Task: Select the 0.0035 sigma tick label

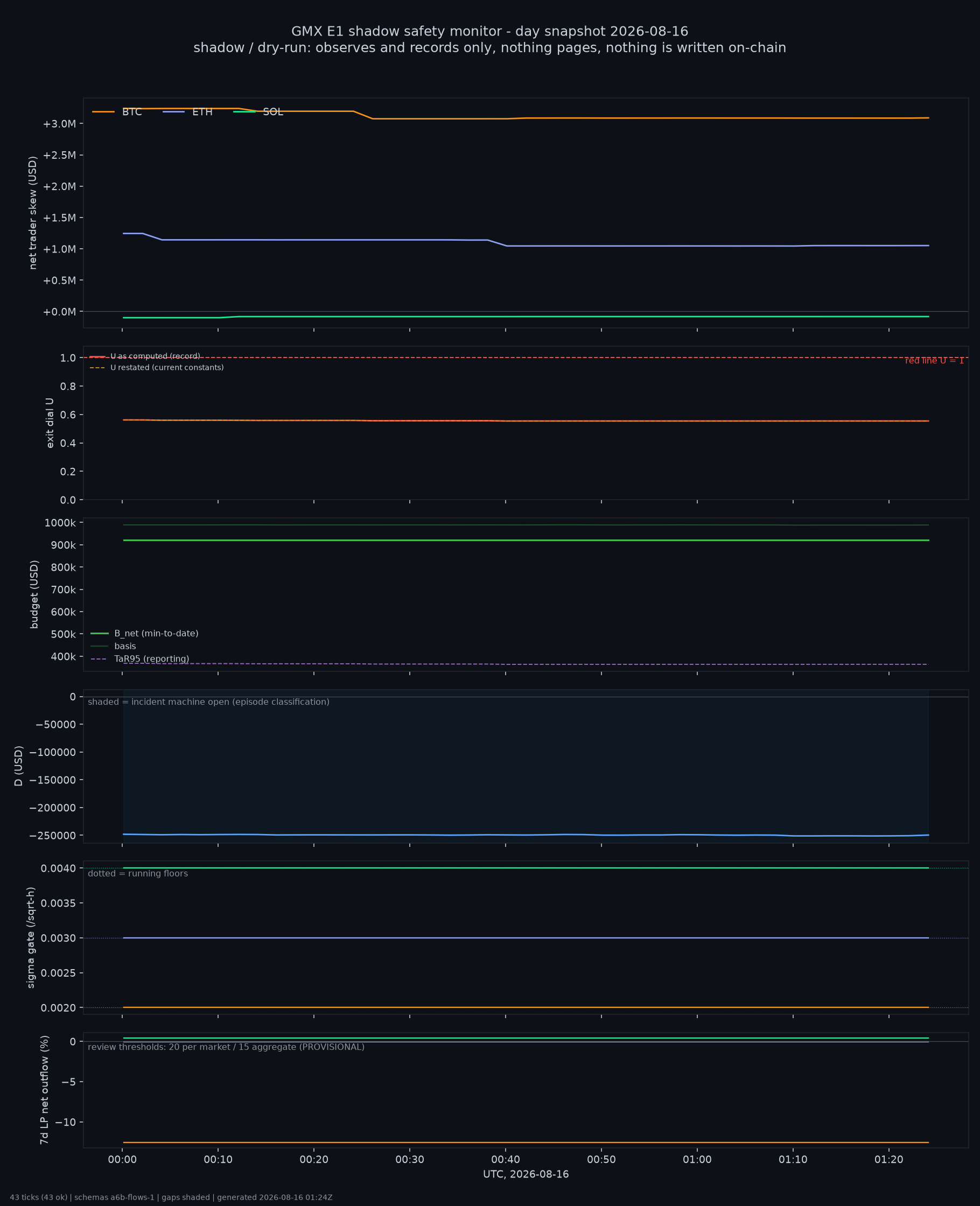Action: pyautogui.click(x=58, y=903)
